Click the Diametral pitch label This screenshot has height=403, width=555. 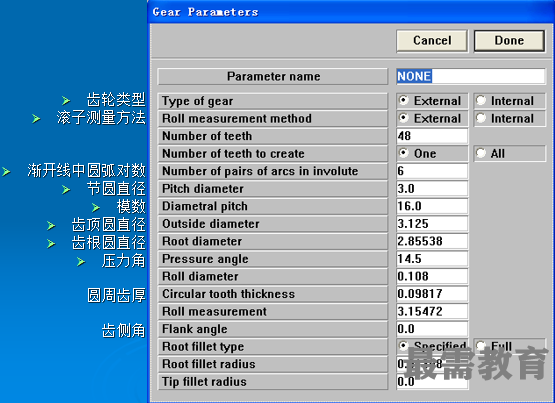(x=273, y=206)
